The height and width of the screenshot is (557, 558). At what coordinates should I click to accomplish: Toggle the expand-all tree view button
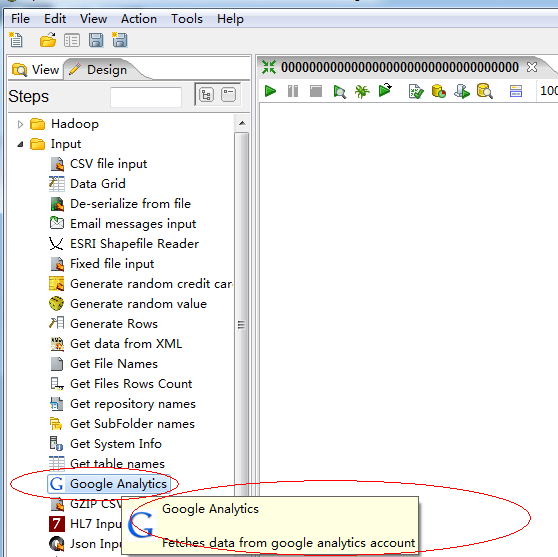tap(206, 95)
